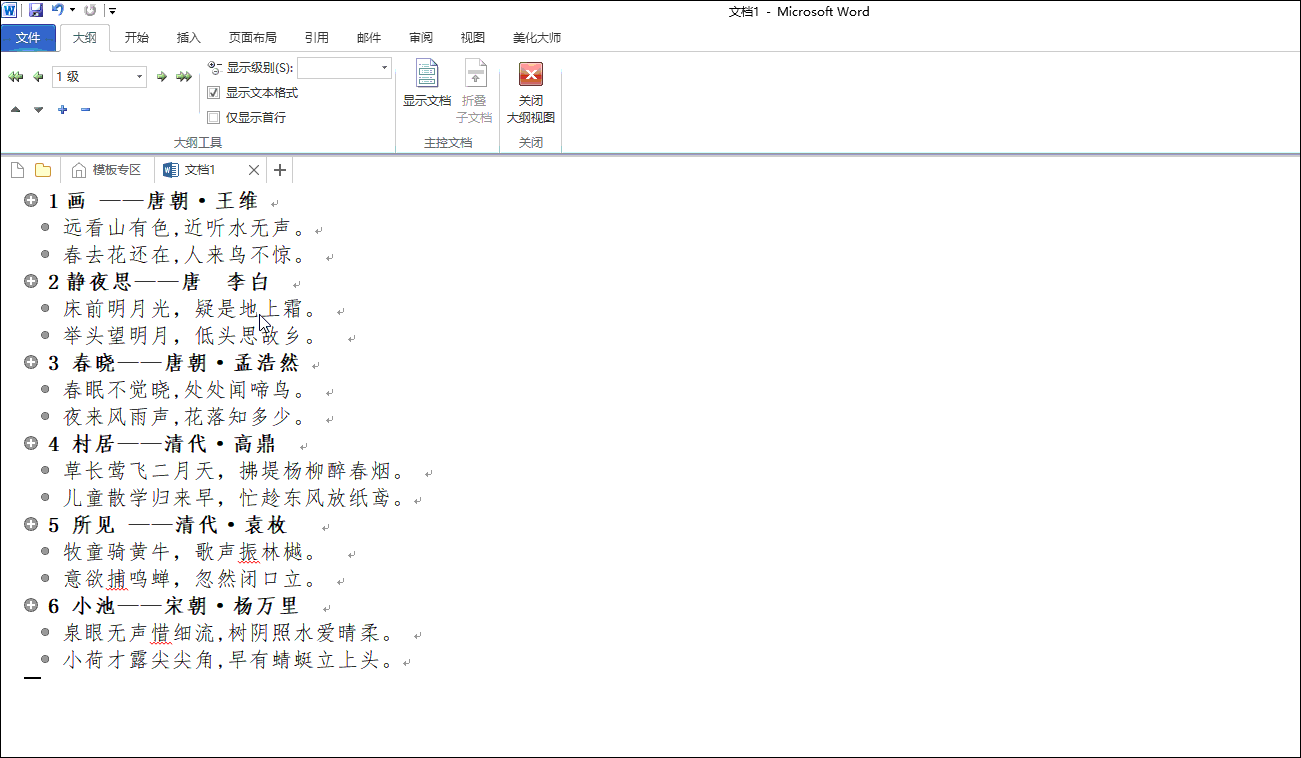The width and height of the screenshot is (1301, 758).
Task: Click the Demote (right arrow) outline tool
Action: coord(161,76)
